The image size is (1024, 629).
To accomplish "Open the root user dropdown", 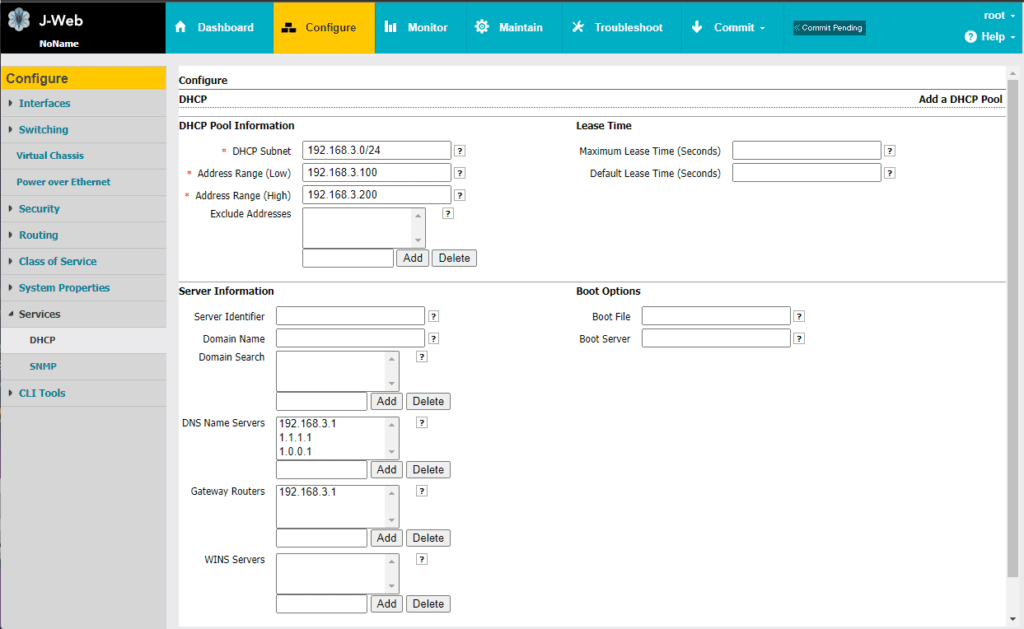I will (999, 16).
